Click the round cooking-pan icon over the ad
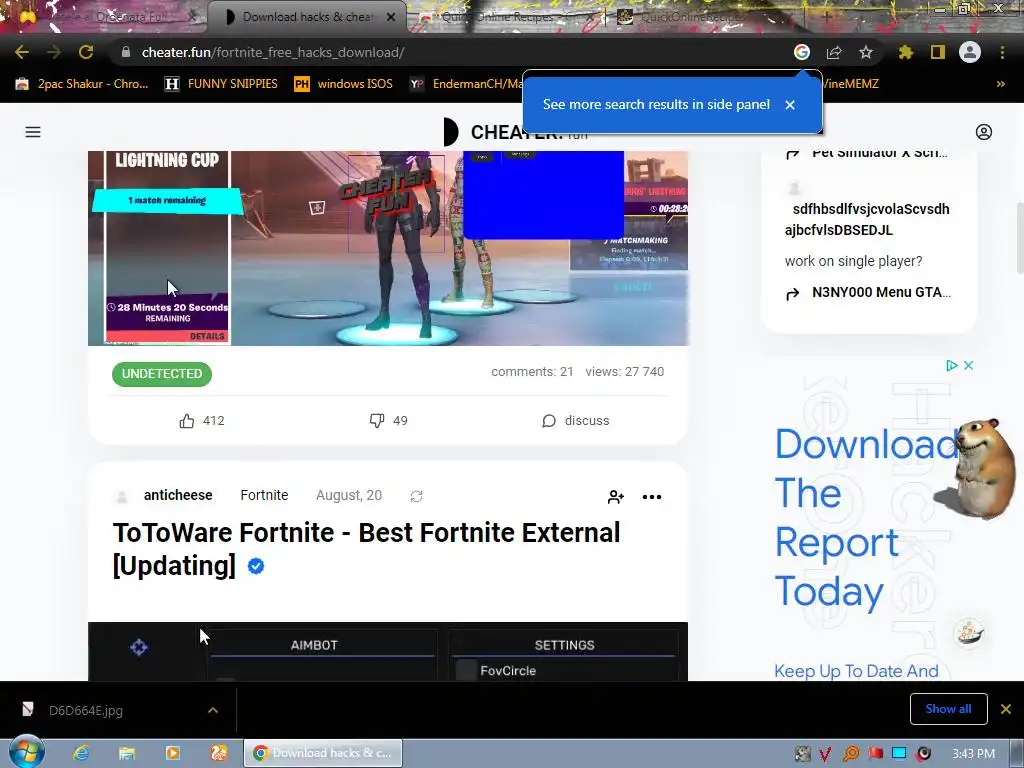The image size is (1024, 768). coord(969,632)
